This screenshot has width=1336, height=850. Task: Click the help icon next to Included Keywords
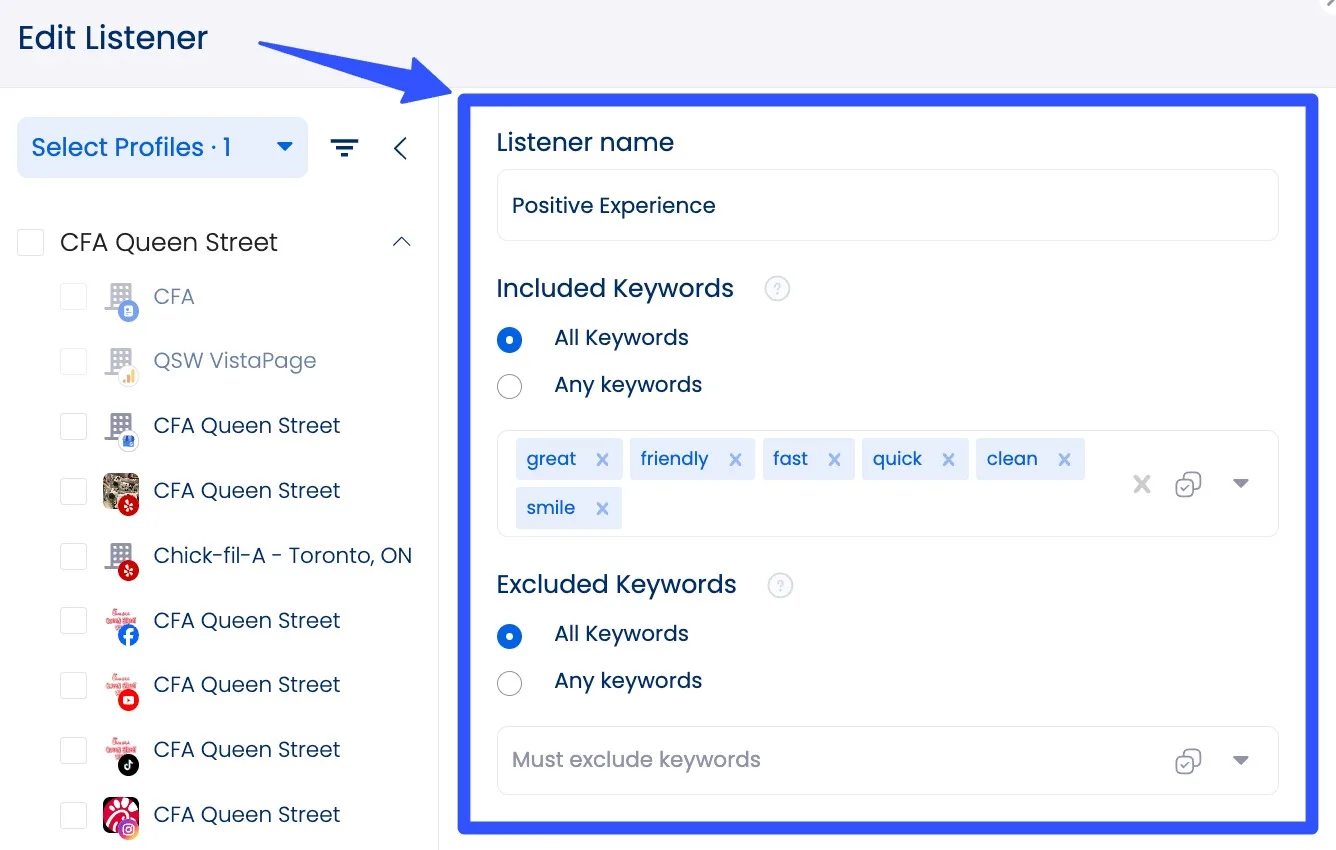pyautogui.click(x=777, y=288)
